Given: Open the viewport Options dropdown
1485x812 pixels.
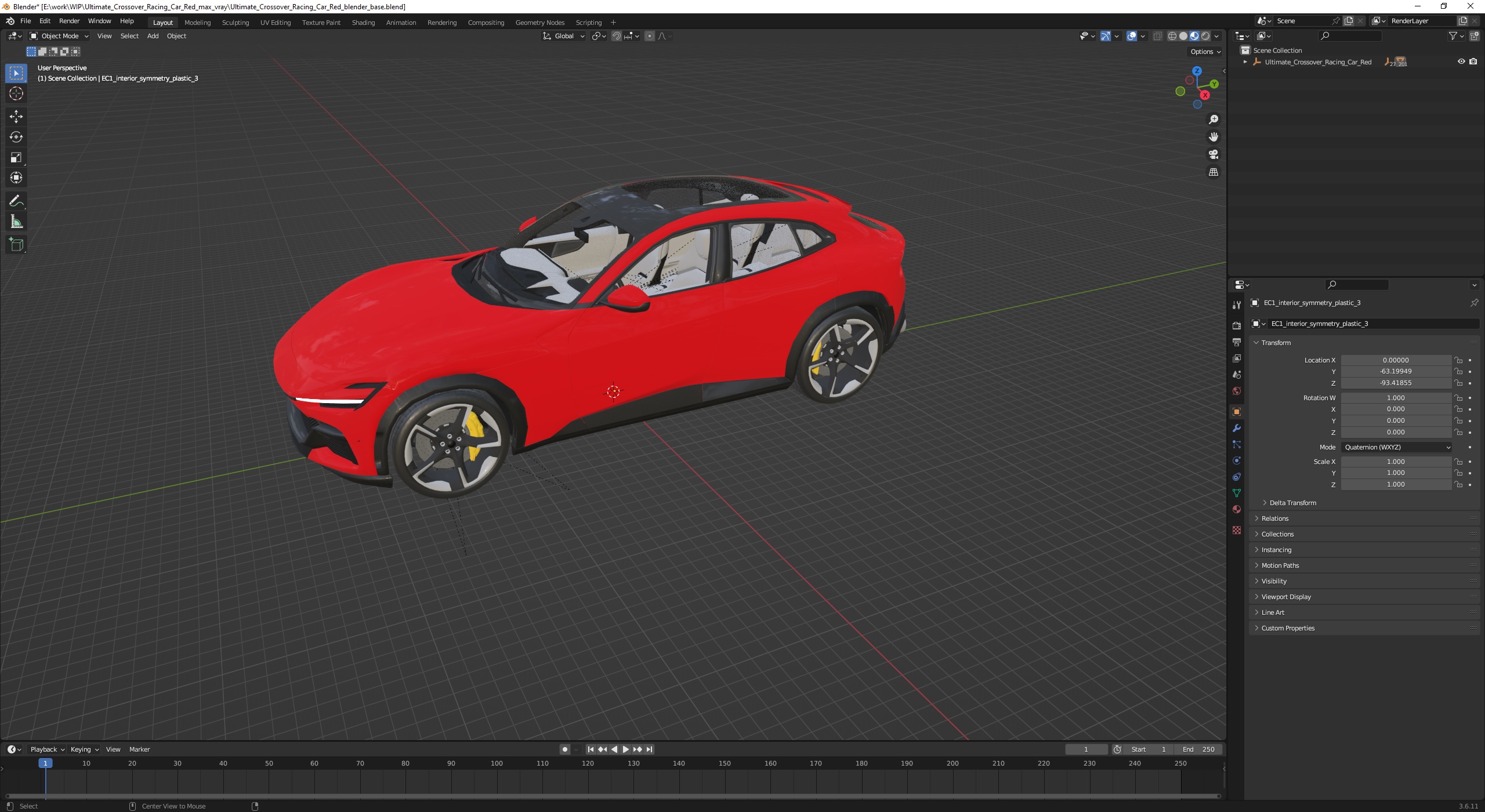Looking at the screenshot, I should [x=1205, y=52].
